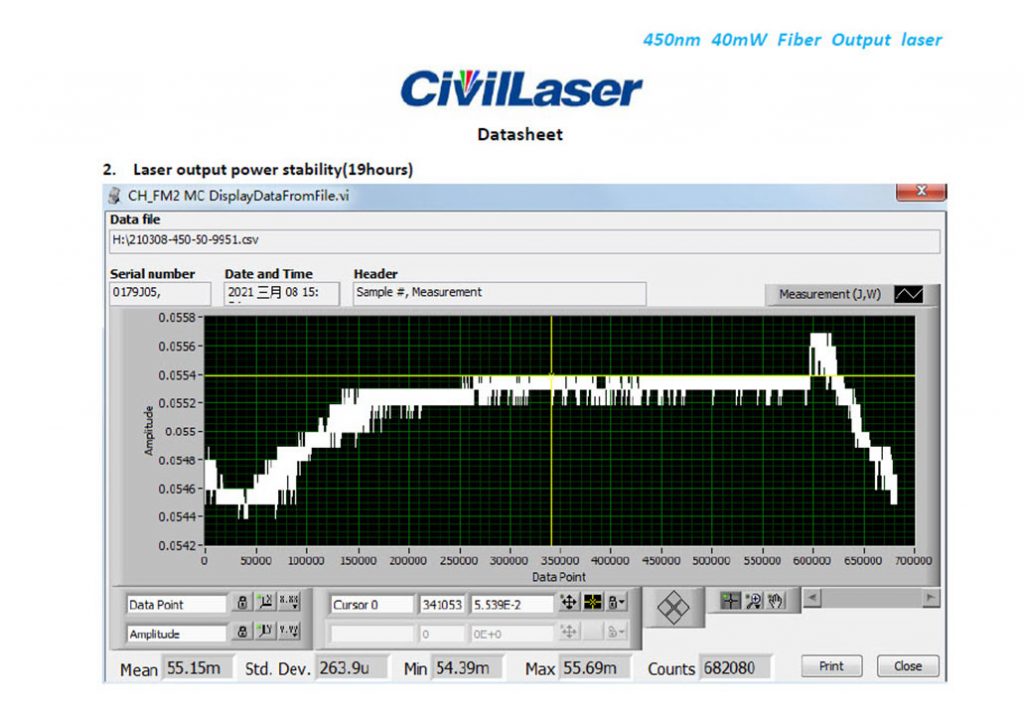Open the Y-axis number format menu

(x=289, y=631)
